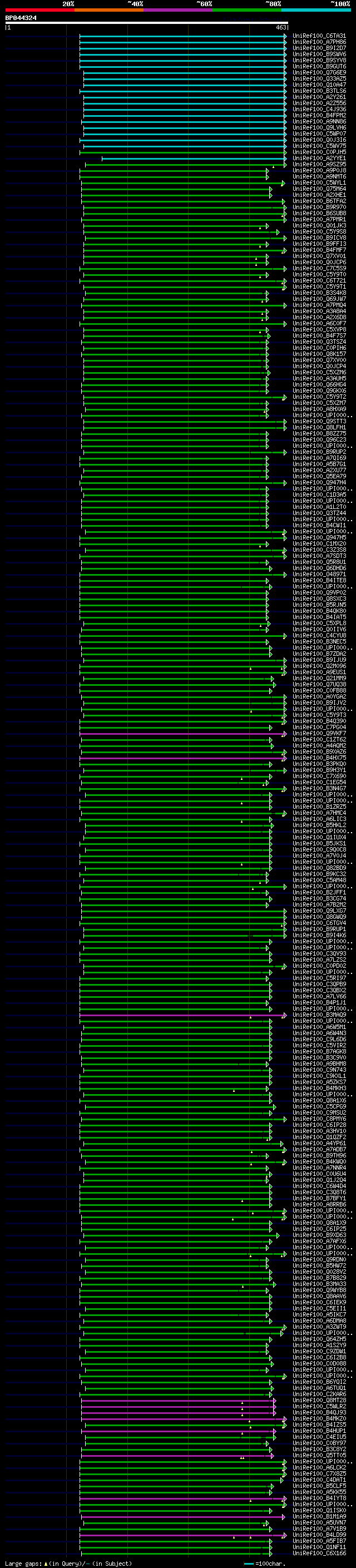Select hit label UniRef100_A2Y261

(319, 97)
